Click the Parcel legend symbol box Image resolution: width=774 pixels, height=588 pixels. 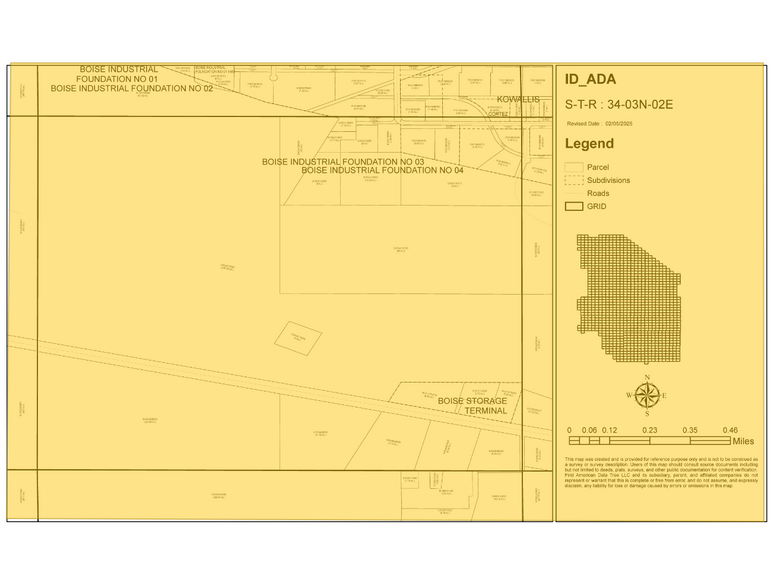click(x=574, y=167)
